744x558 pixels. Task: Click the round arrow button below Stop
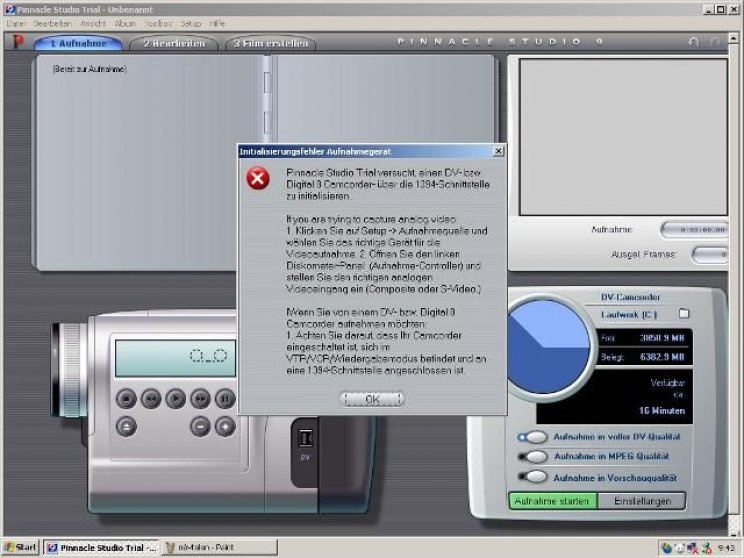[x=126, y=427]
